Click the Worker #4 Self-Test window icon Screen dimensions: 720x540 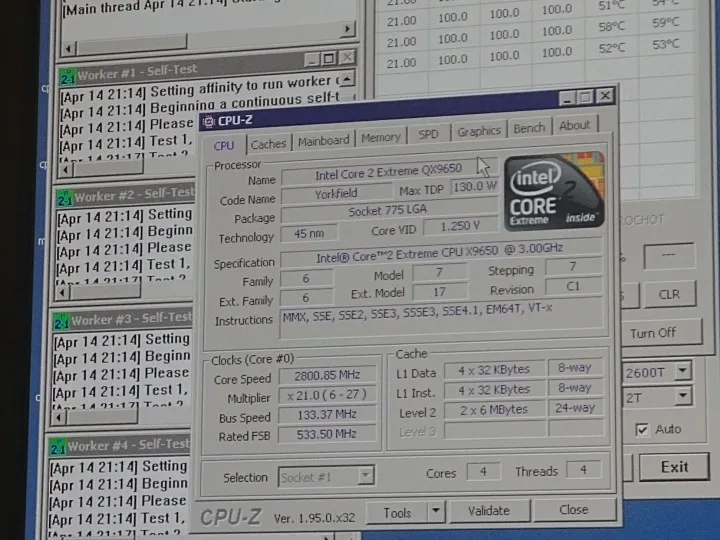(58, 447)
